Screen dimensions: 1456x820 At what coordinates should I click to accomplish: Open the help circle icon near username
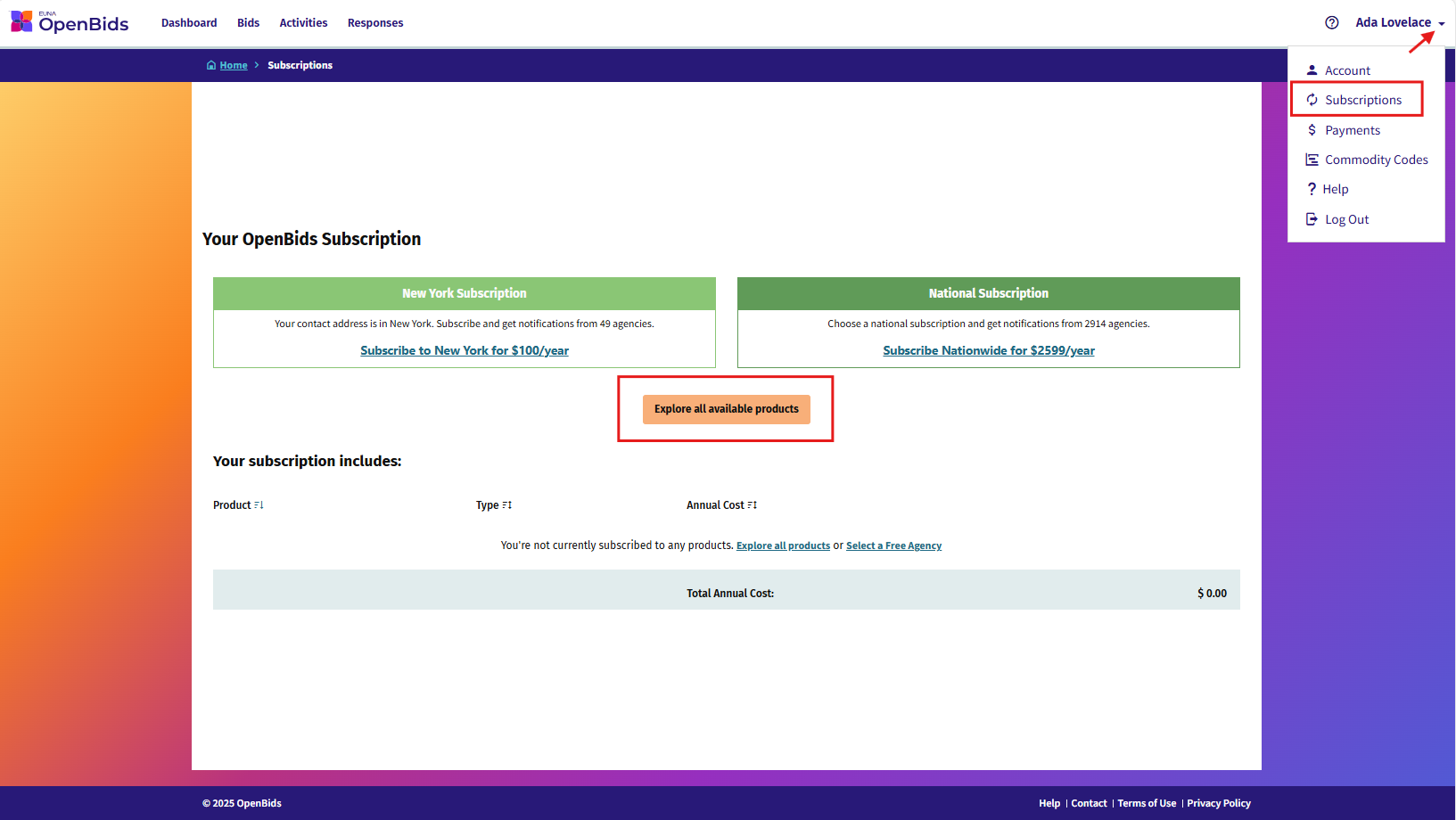point(1331,23)
